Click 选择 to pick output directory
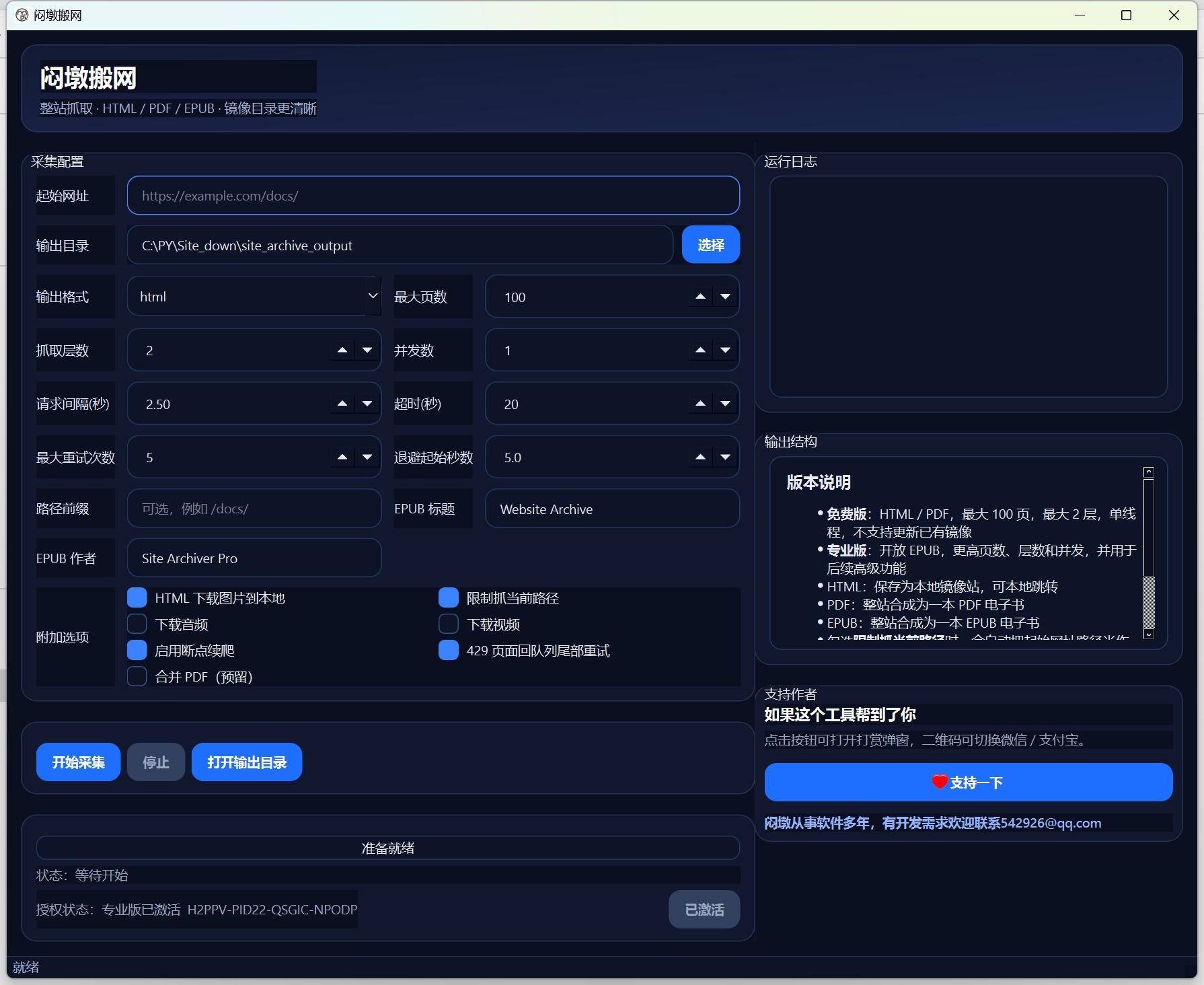This screenshot has height=985, width=1204. 710,244
